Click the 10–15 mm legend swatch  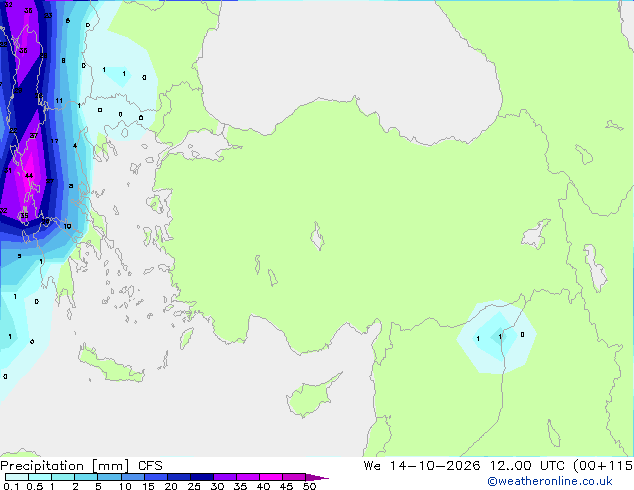pyautogui.click(x=132, y=477)
